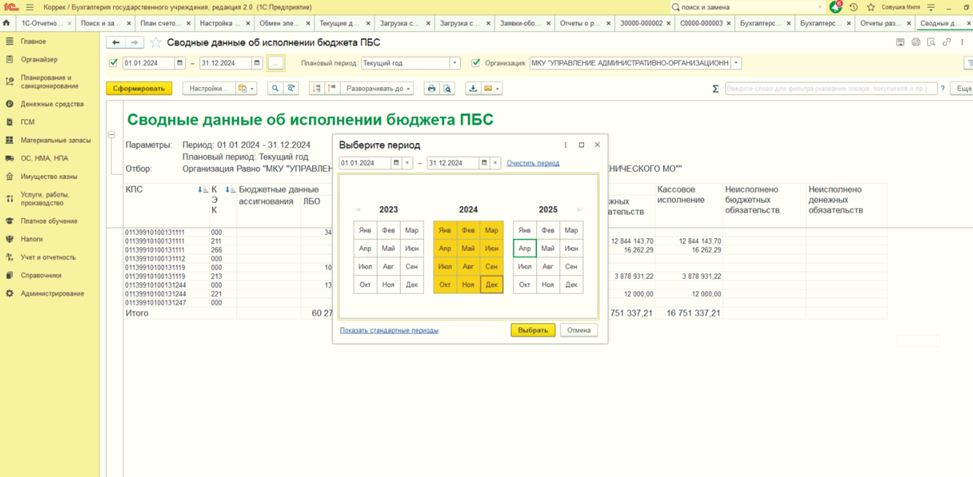Select Дек in the 2024 calendar
The image size is (973, 477).
[491, 284]
